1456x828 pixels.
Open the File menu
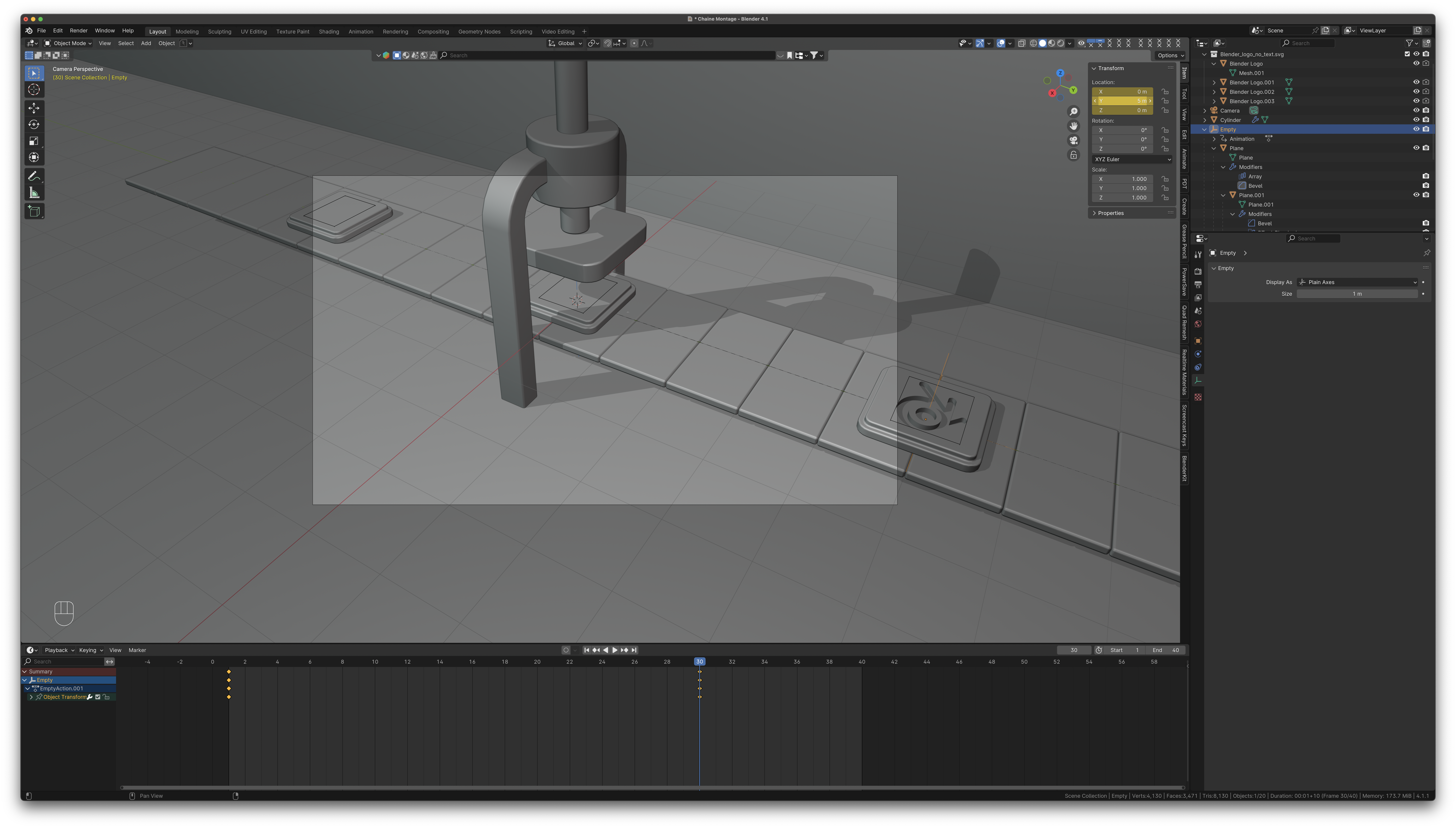(41, 31)
